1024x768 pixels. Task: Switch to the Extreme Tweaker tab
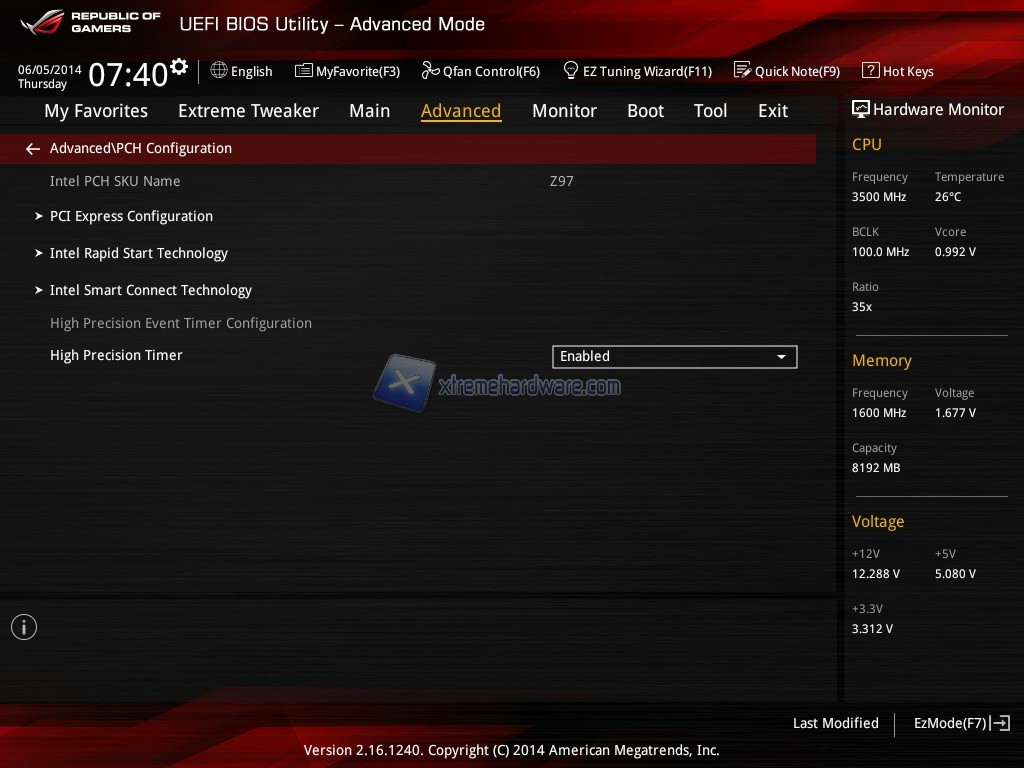[248, 111]
